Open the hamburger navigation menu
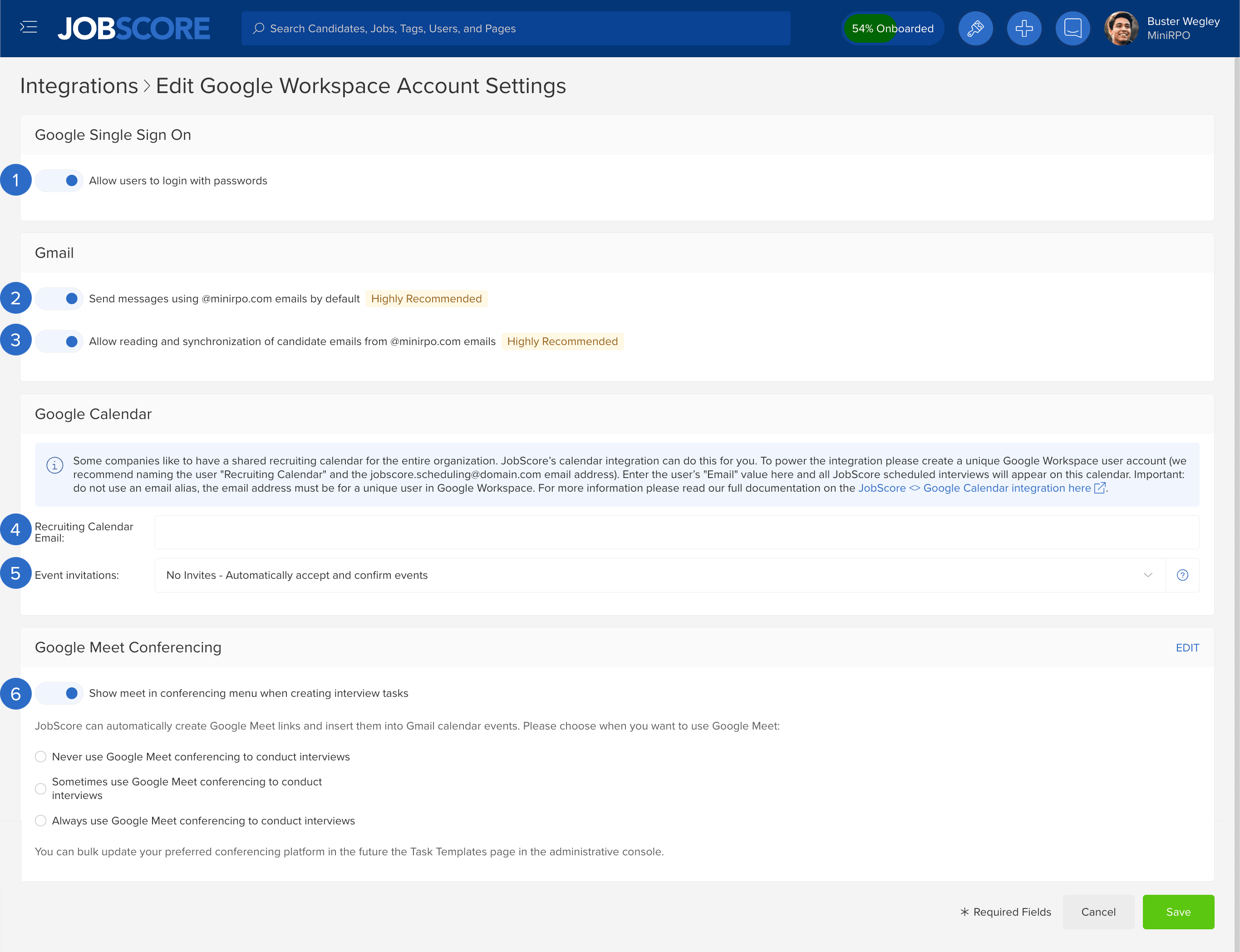 28,27
